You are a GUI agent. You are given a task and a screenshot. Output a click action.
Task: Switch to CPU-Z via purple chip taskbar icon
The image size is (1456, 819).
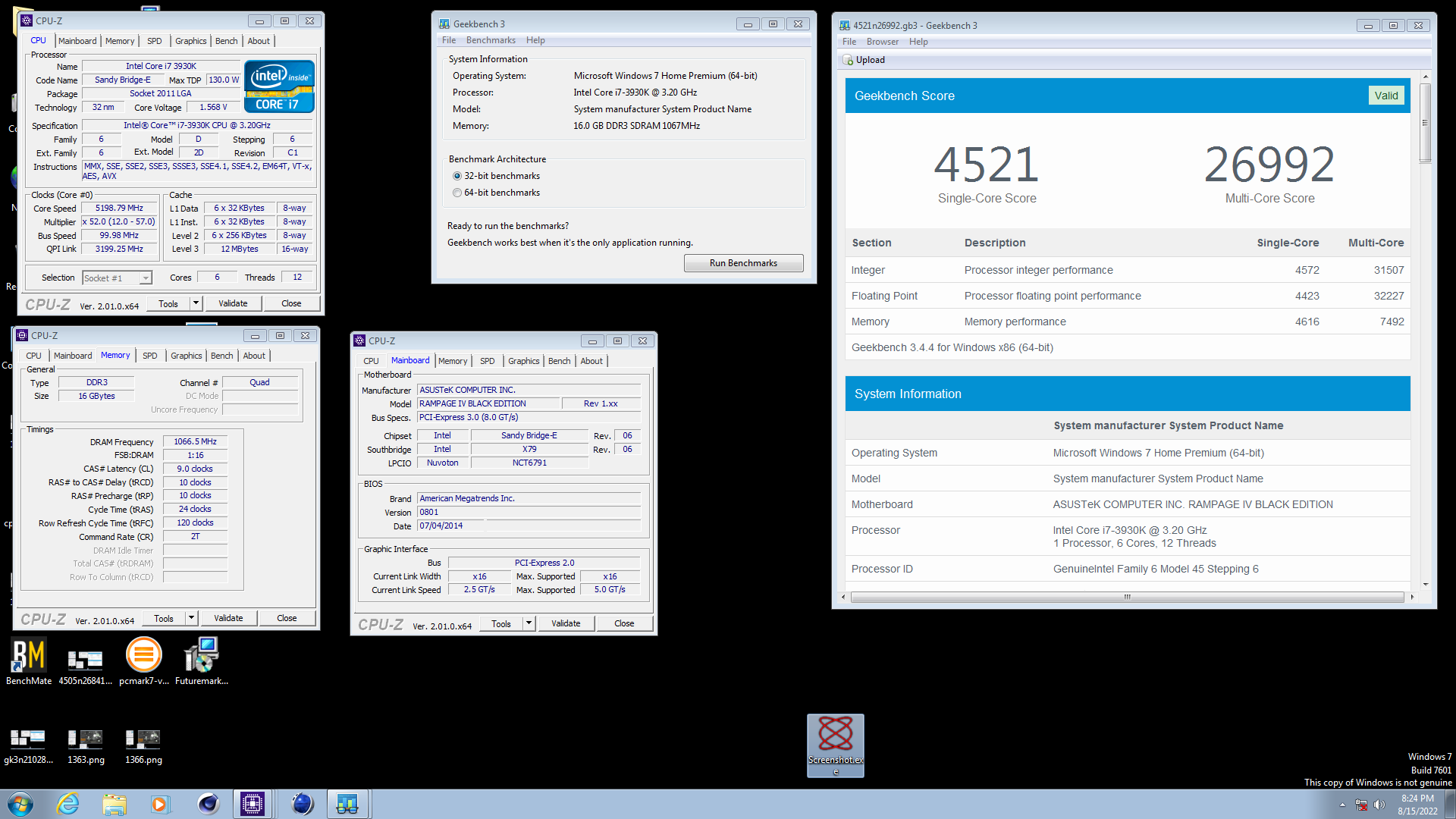click(252, 804)
